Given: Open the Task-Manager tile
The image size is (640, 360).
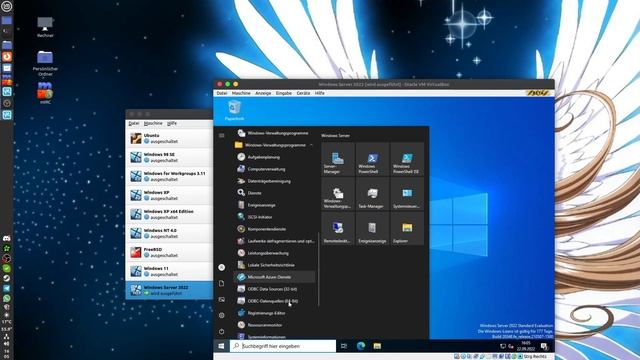Looking at the screenshot, I should pos(372,194).
